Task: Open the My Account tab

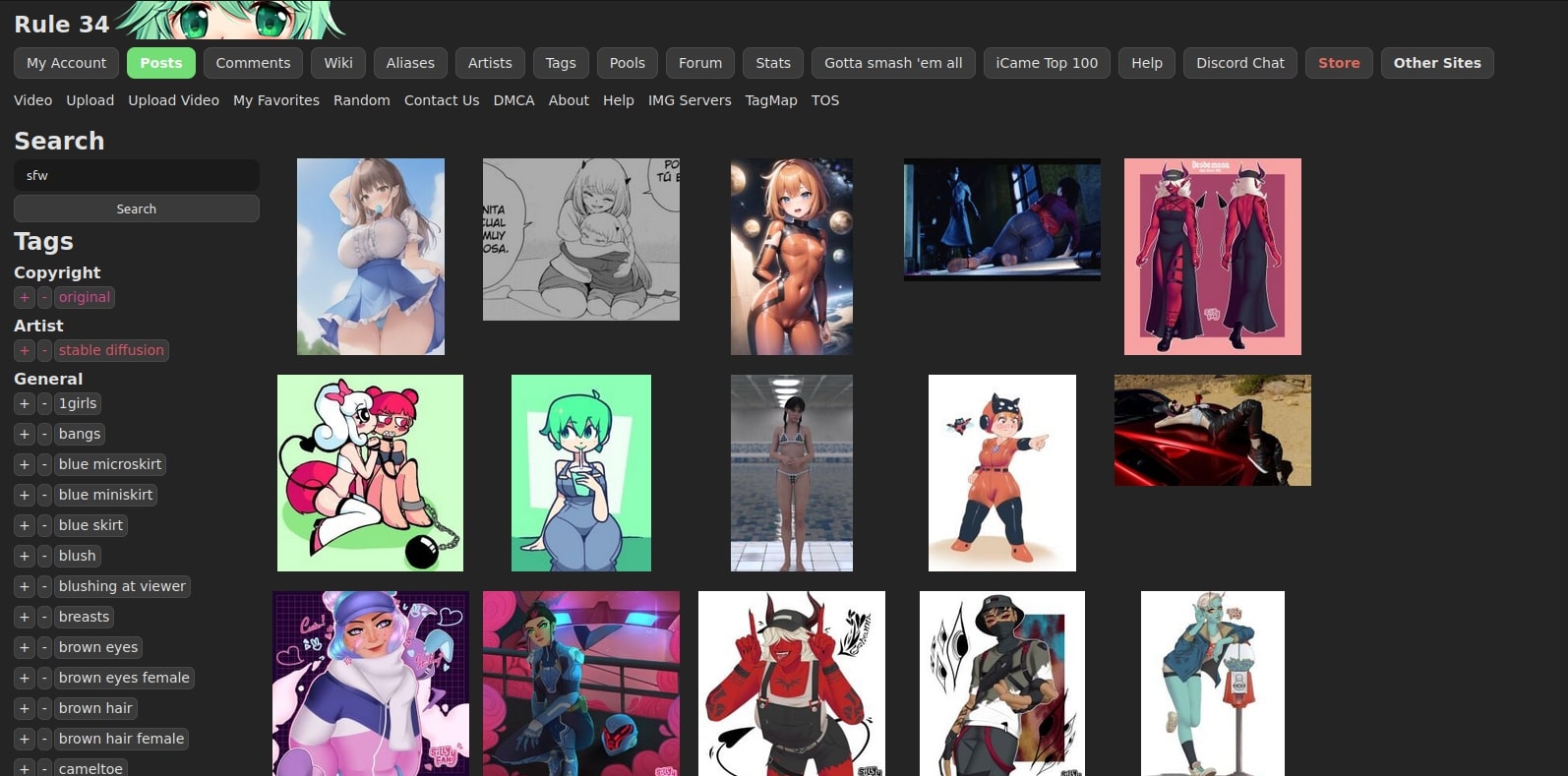Action: pos(66,63)
